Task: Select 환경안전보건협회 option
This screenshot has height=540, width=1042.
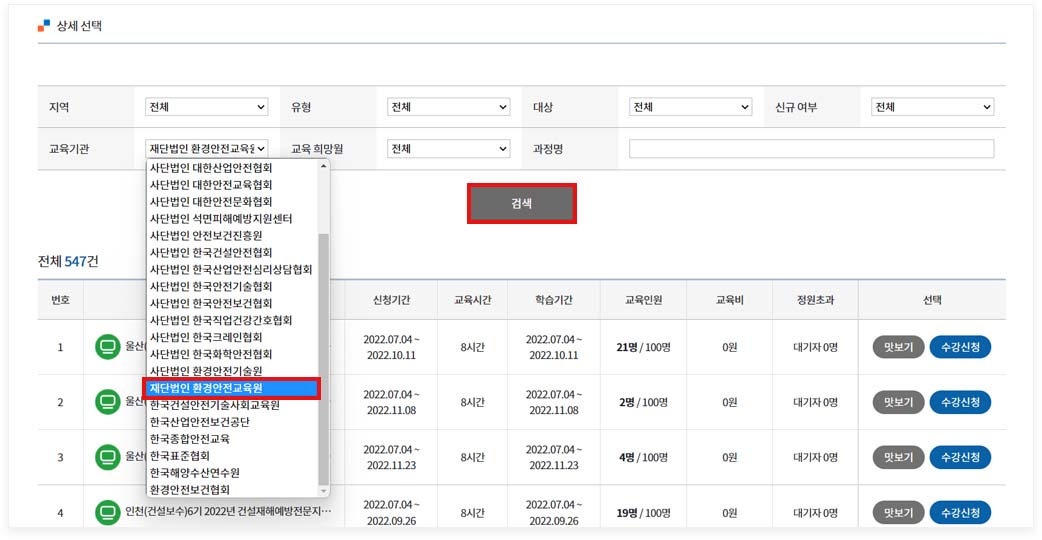Action: [232, 490]
